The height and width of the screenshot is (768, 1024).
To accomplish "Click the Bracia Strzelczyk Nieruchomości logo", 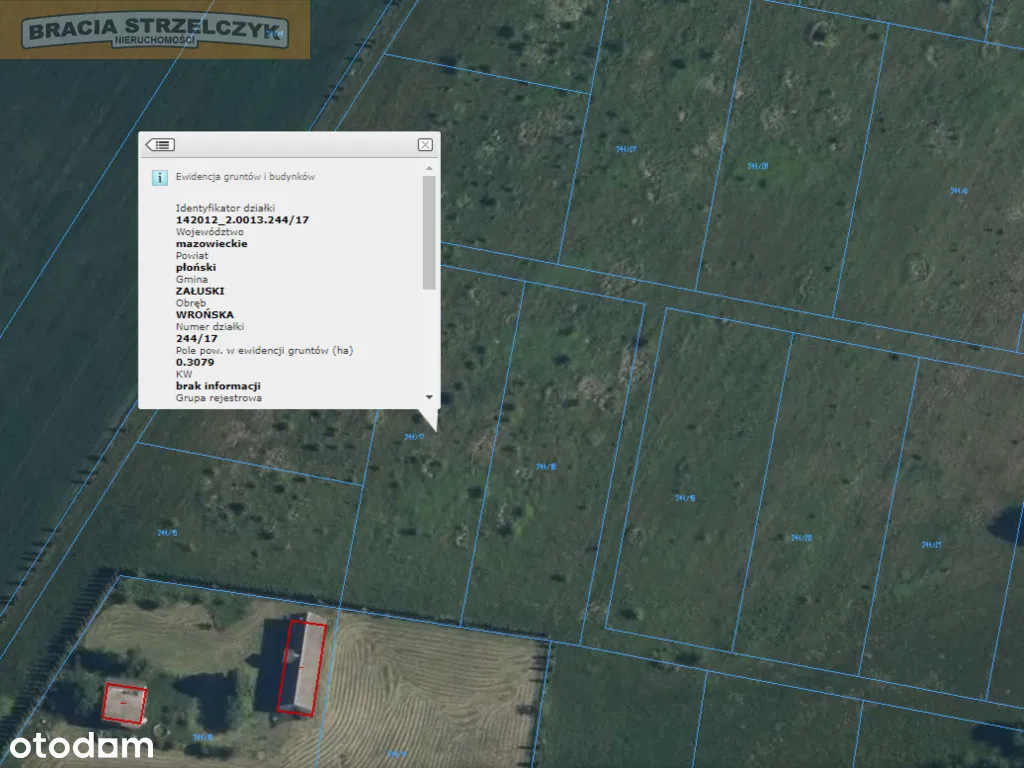I will pyautogui.click(x=155, y=30).
